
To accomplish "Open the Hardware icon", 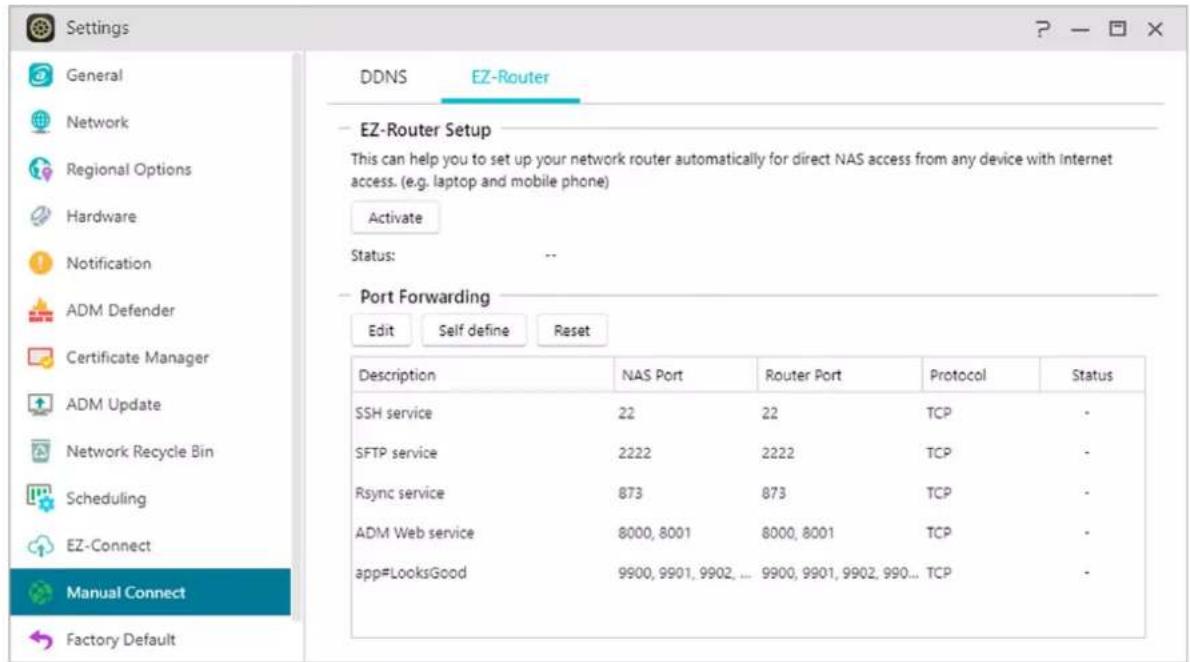I will tap(40, 216).
